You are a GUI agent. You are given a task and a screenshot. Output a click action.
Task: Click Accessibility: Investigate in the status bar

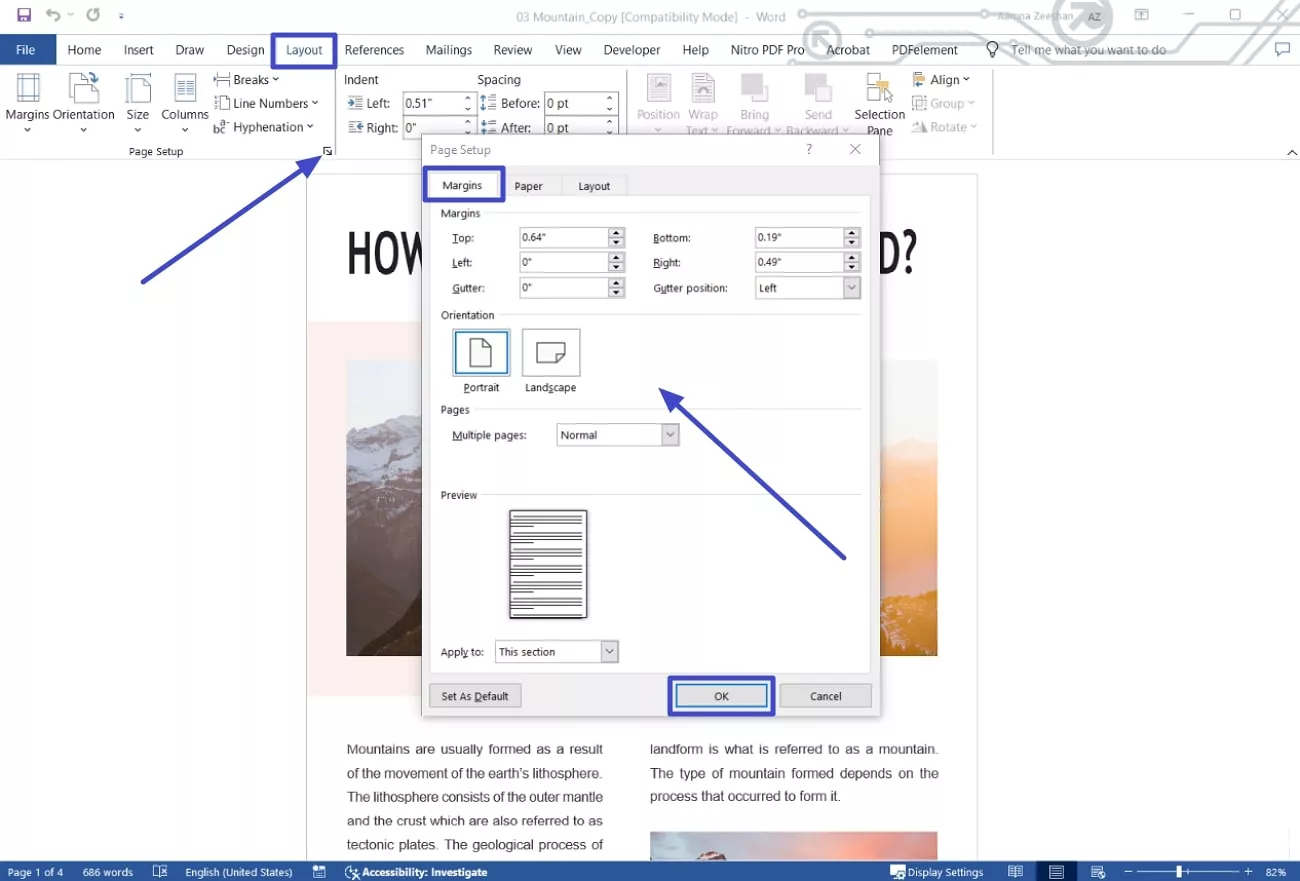click(416, 872)
